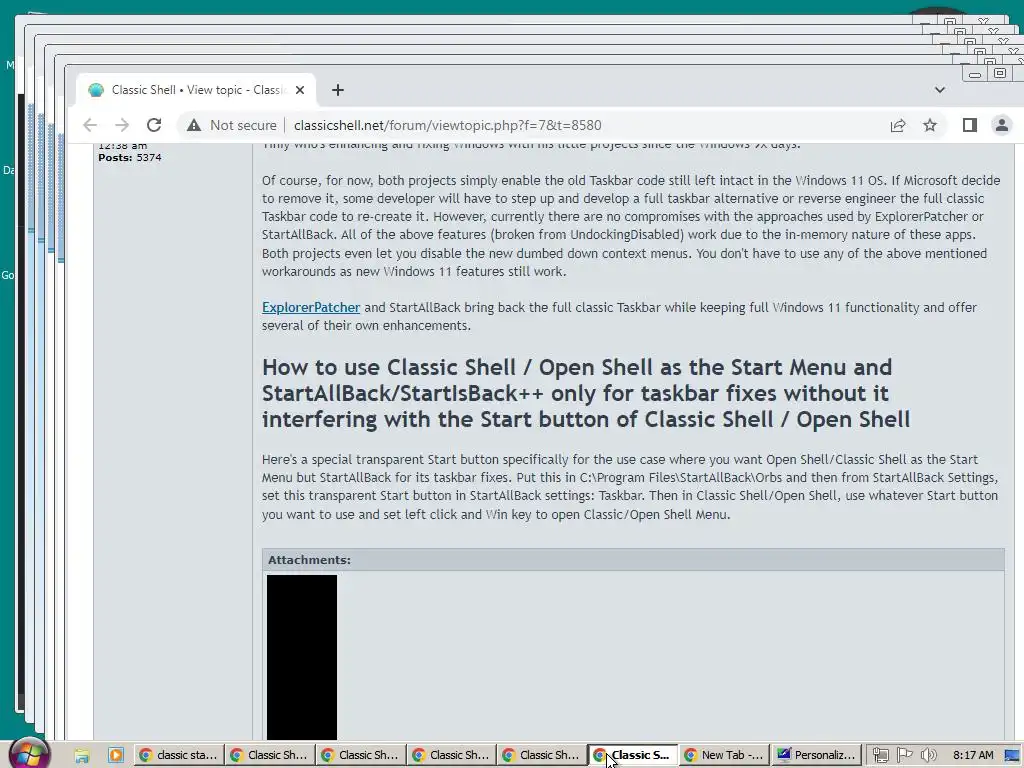This screenshot has height=768, width=1024.
Task: Select the Classic Shell View topic tab
Action: tap(196, 90)
